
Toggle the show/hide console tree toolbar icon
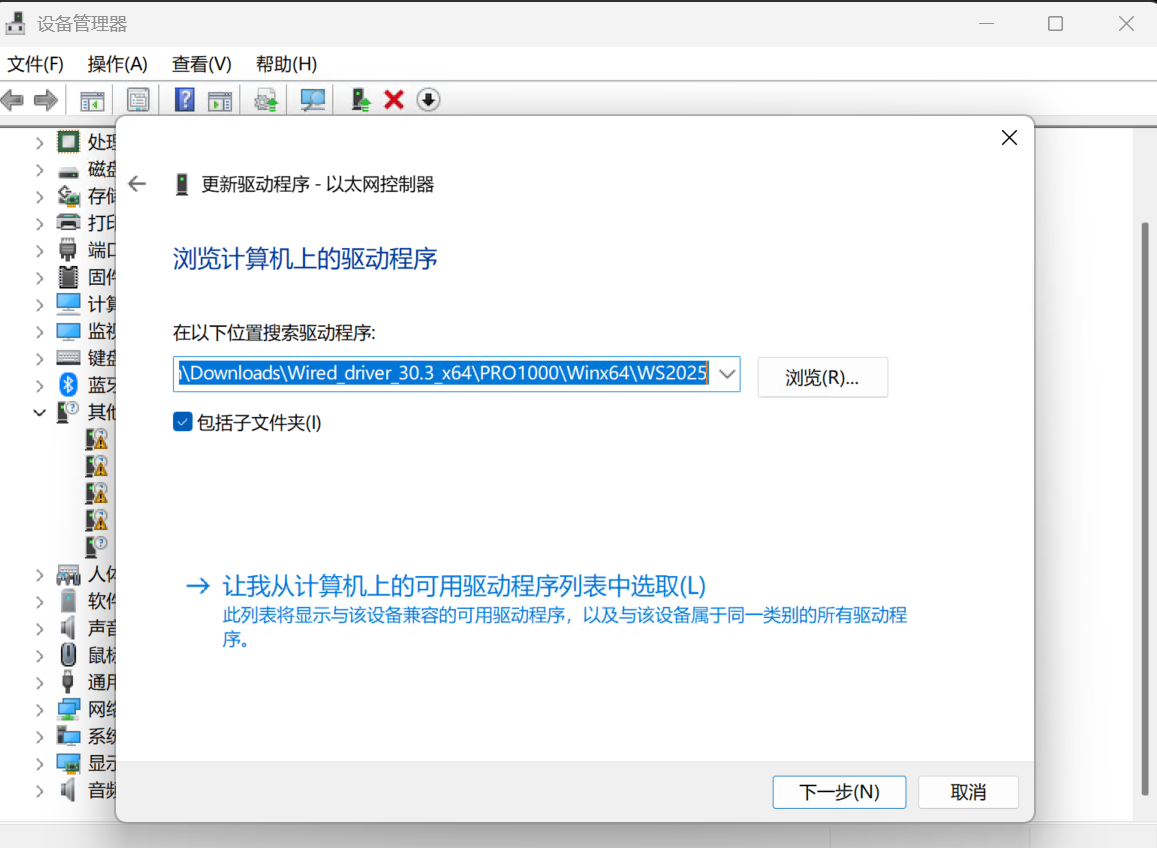coord(92,101)
